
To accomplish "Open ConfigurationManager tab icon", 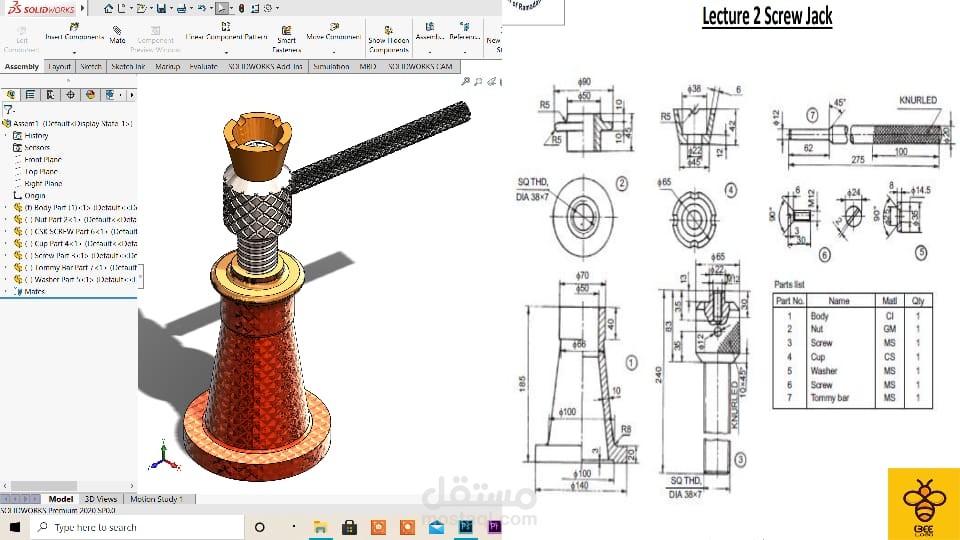I will click(50, 94).
